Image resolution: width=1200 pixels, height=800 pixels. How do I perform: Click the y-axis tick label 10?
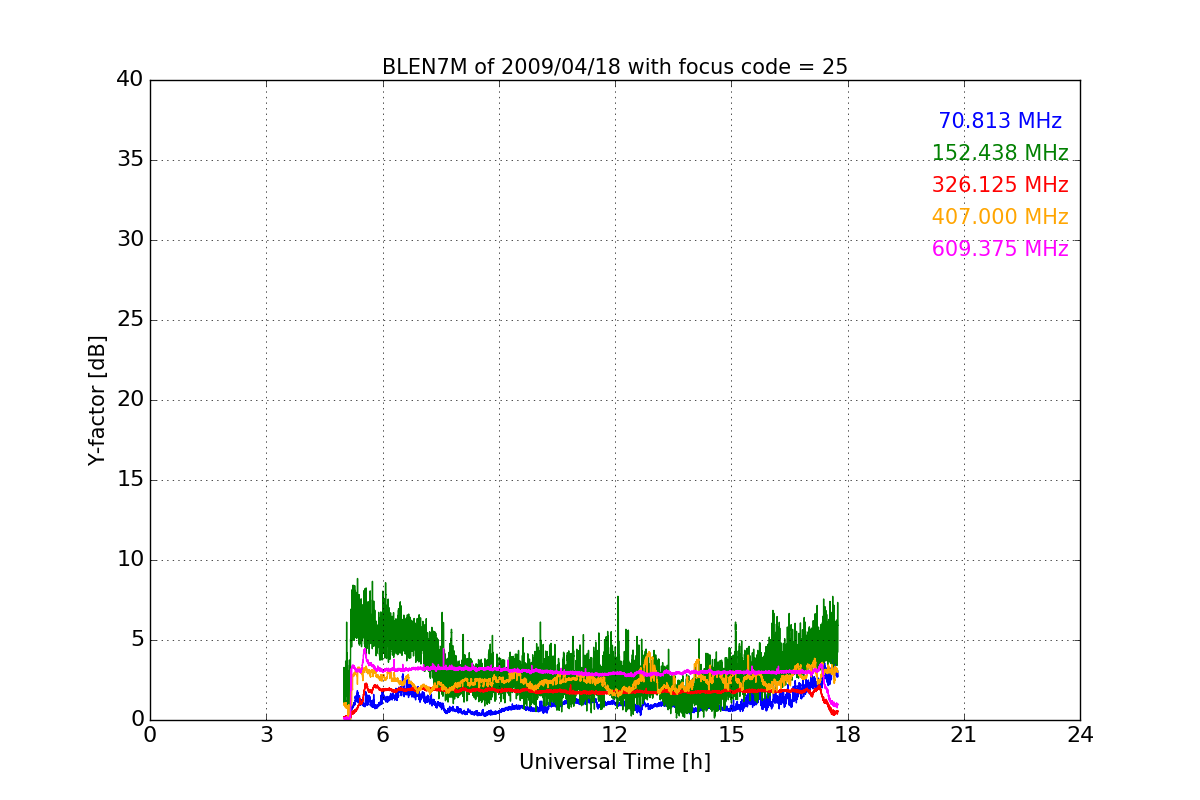point(130,560)
